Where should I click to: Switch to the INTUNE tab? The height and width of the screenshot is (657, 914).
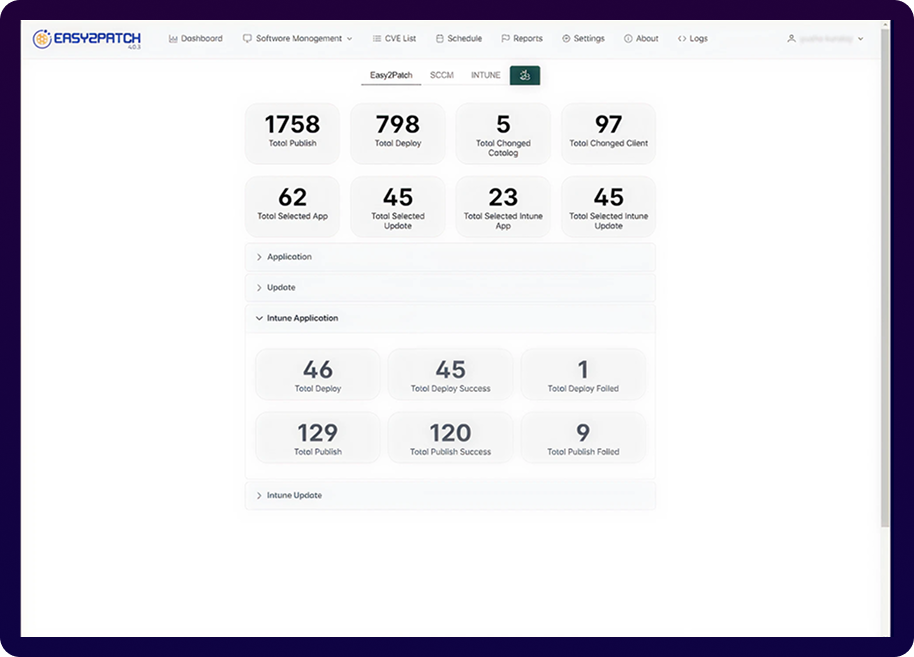[486, 75]
